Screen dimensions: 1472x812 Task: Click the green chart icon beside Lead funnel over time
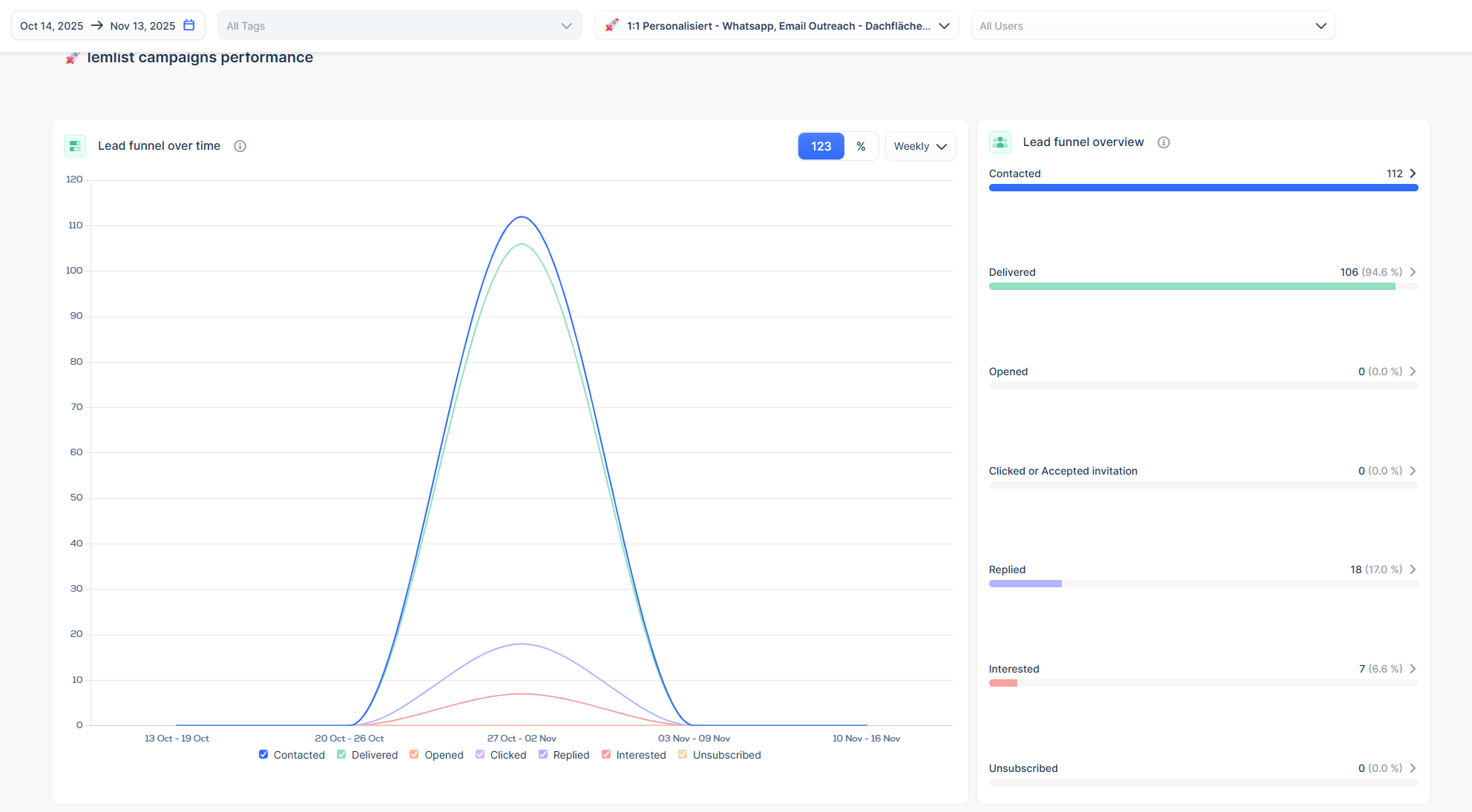[x=74, y=145]
